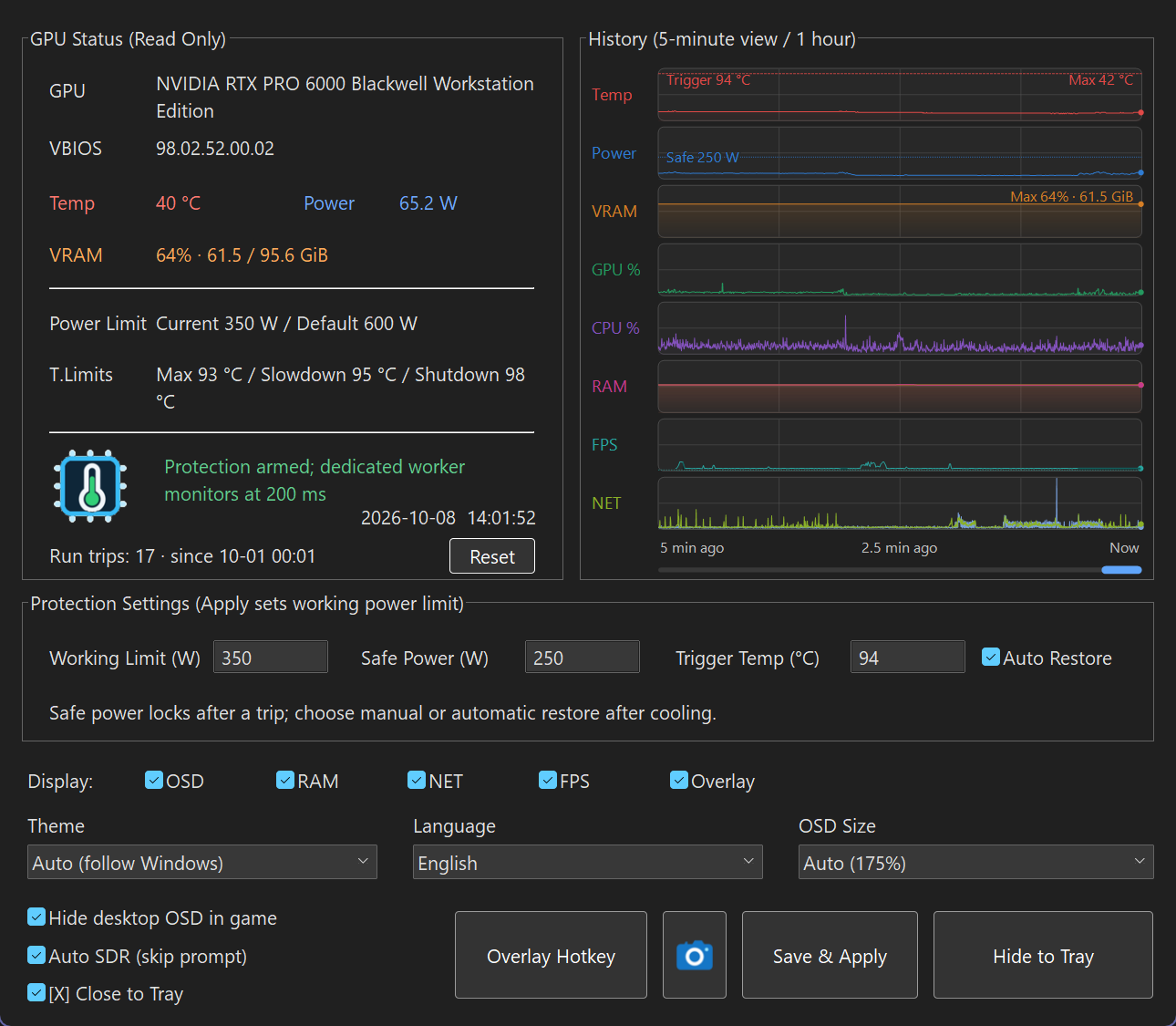Expand the Language combo box
This screenshot has height=1026, width=1176.
588,862
